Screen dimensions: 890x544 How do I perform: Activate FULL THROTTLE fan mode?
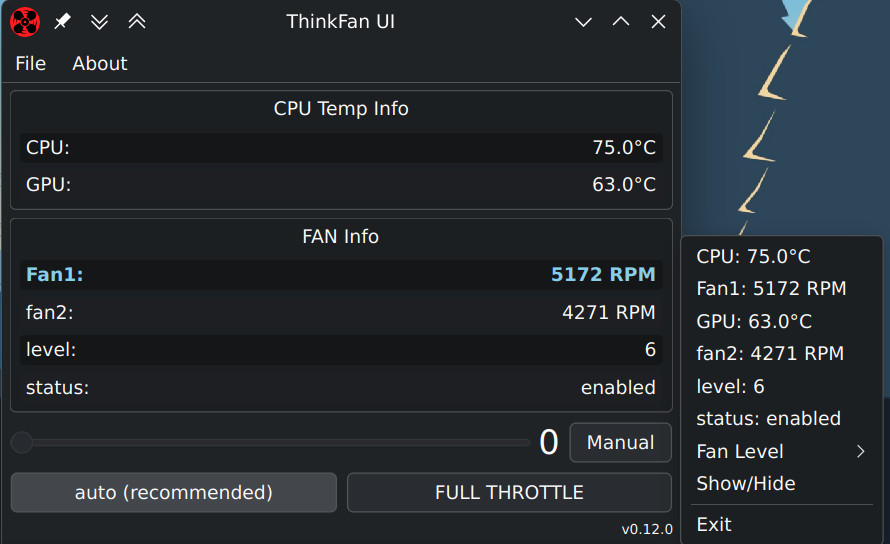coord(509,492)
